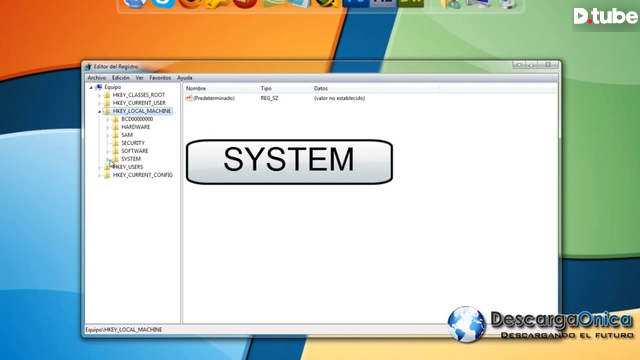Click status bar path Equipo\HKEY_LOCAL_MACHINE
The height and width of the screenshot is (360, 640).
[124, 329]
